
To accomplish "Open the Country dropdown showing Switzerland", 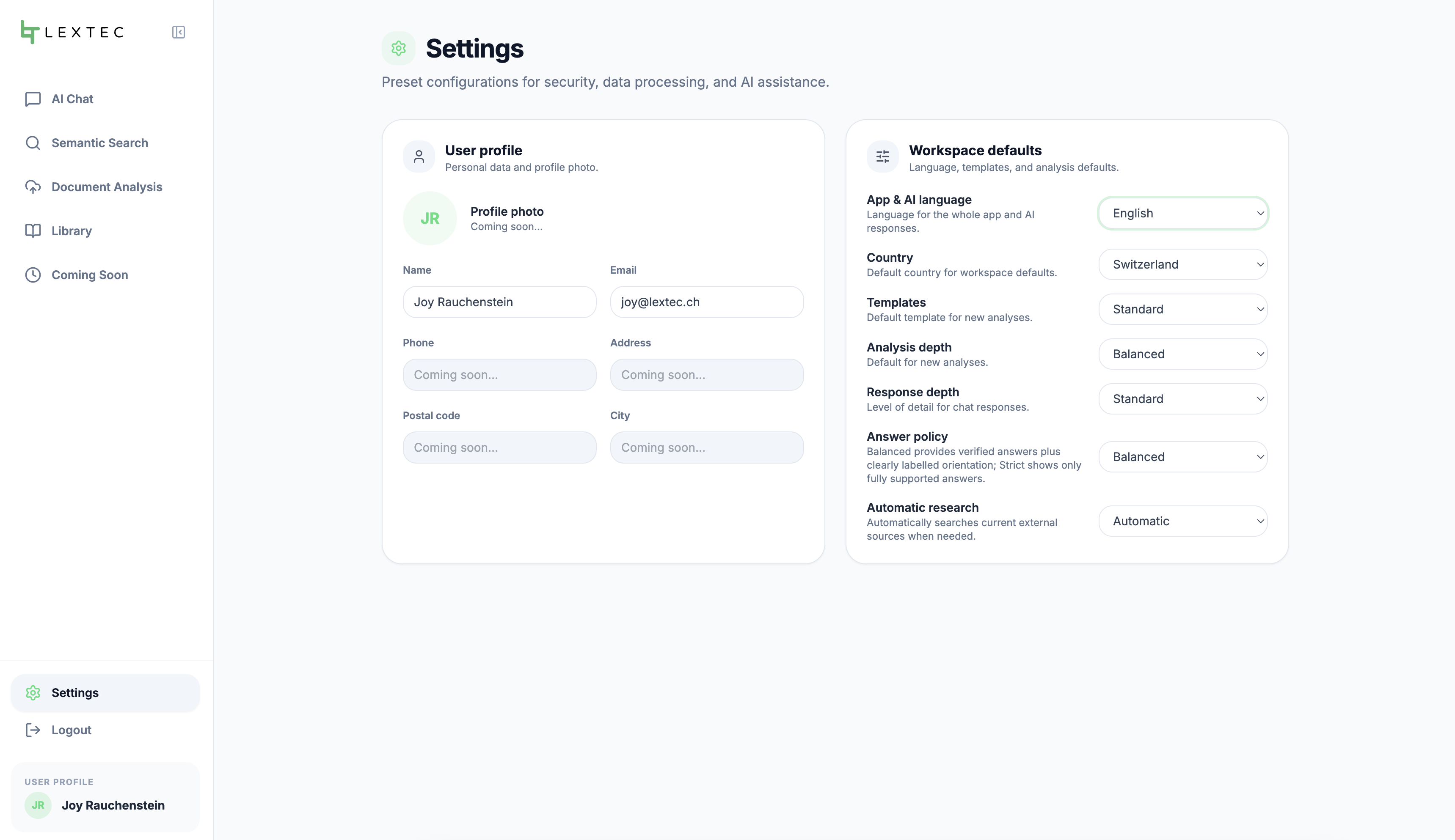I will pos(1182,264).
